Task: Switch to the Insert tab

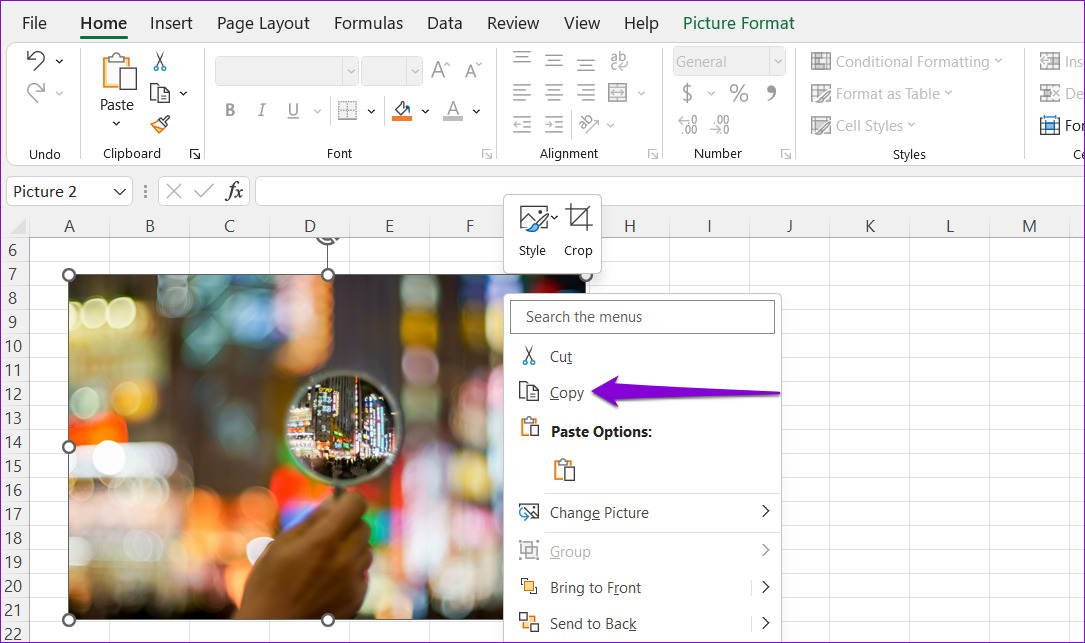Action: click(171, 23)
